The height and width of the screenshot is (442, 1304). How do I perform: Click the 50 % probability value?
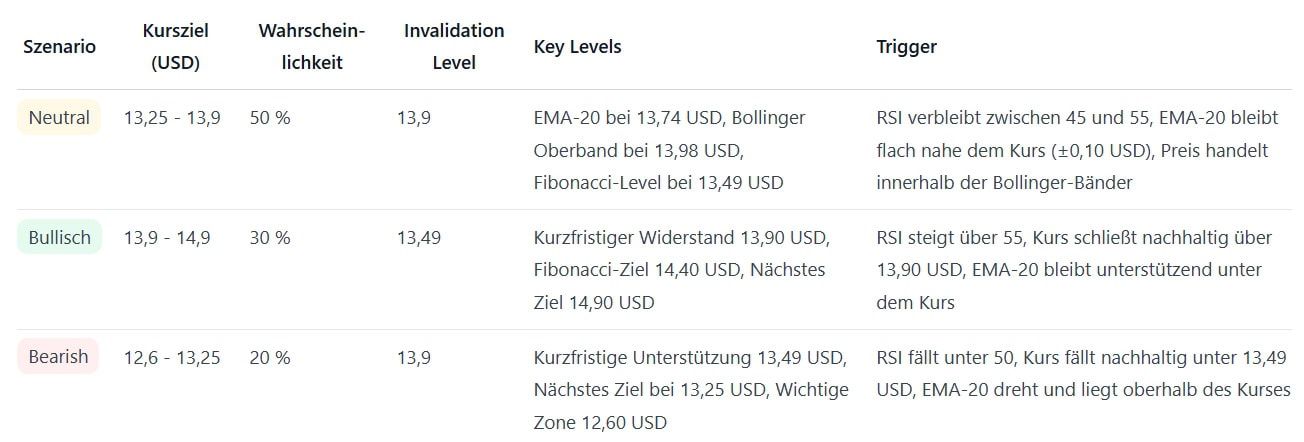tap(270, 118)
